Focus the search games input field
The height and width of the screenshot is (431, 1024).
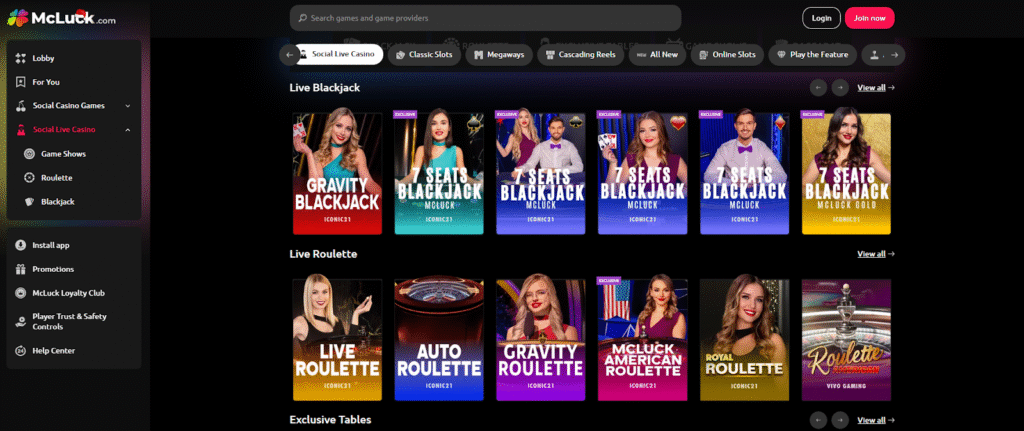(x=485, y=18)
